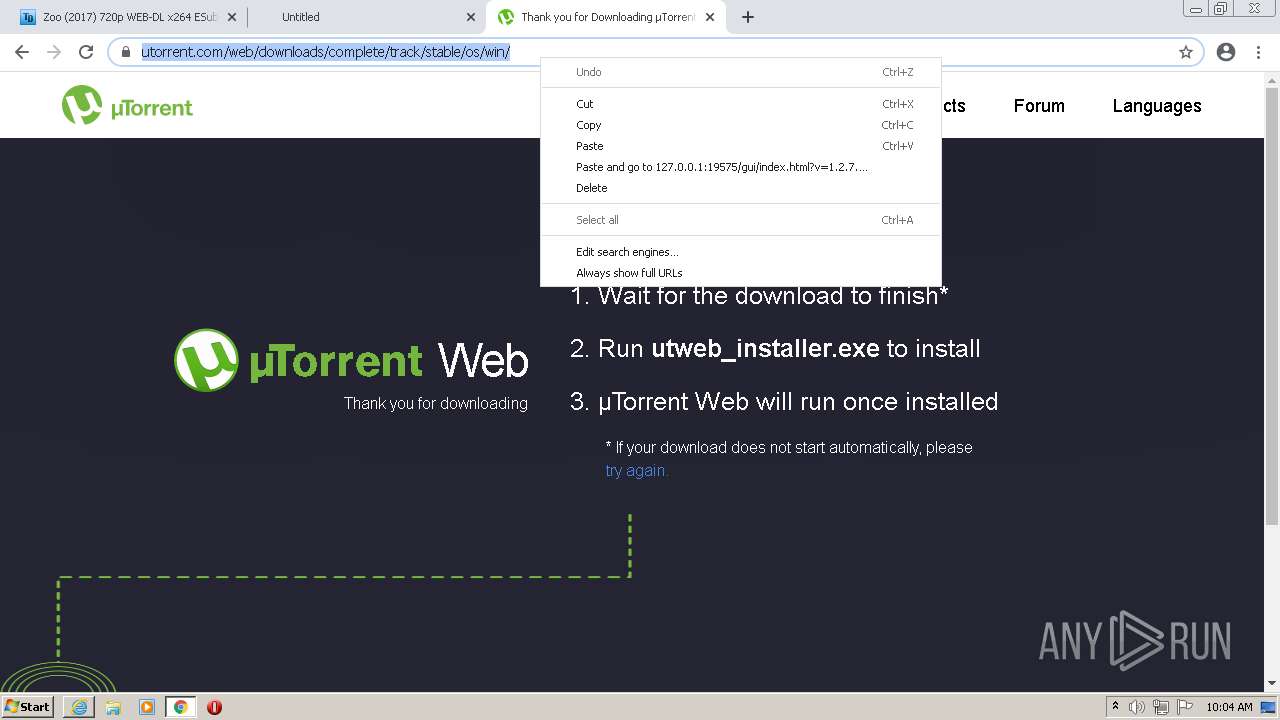Close the Untitled tab
Screen dimensions: 1280x720
click(471, 17)
